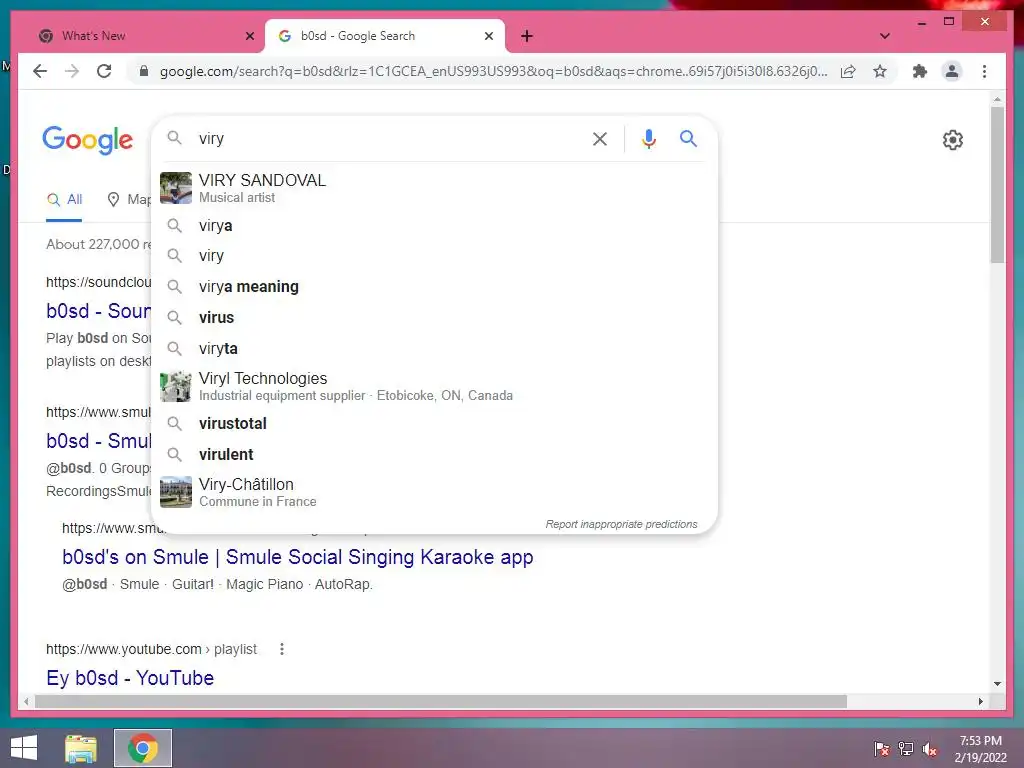Open Google search settings gear
Image resolution: width=1024 pixels, height=768 pixels.
[x=953, y=140]
